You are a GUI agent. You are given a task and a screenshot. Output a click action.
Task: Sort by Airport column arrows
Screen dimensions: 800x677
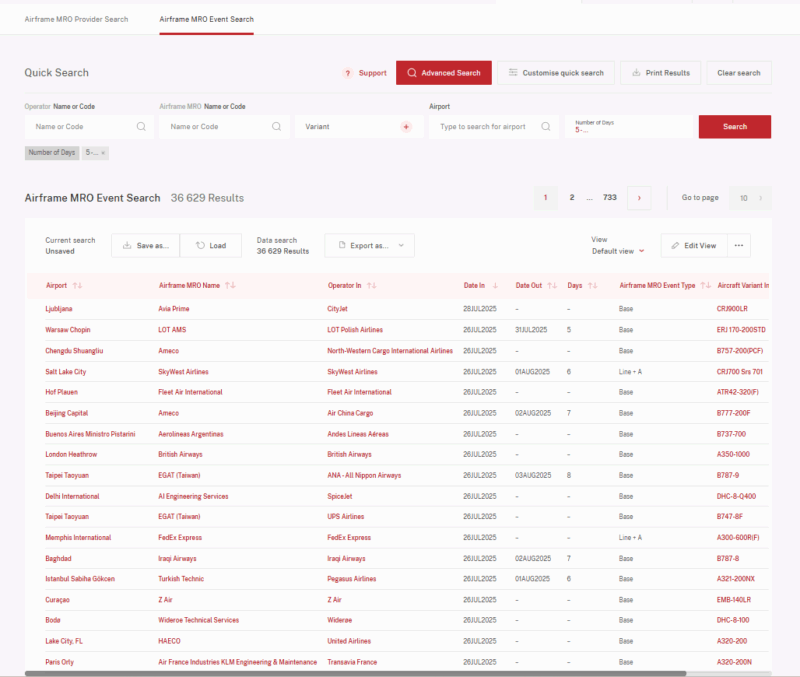coord(77,286)
